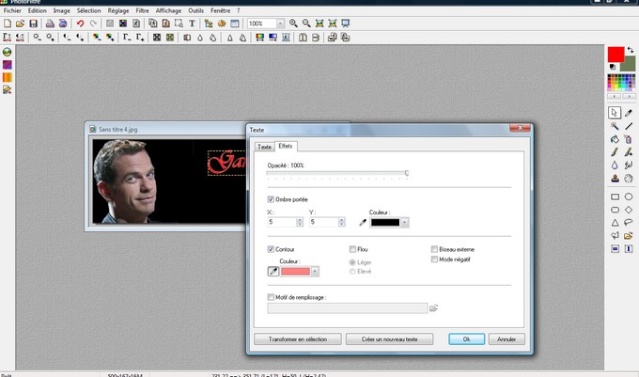This screenshot has width=639, height=377.
Task: Select the Elevé radio button
Action: 353,271
